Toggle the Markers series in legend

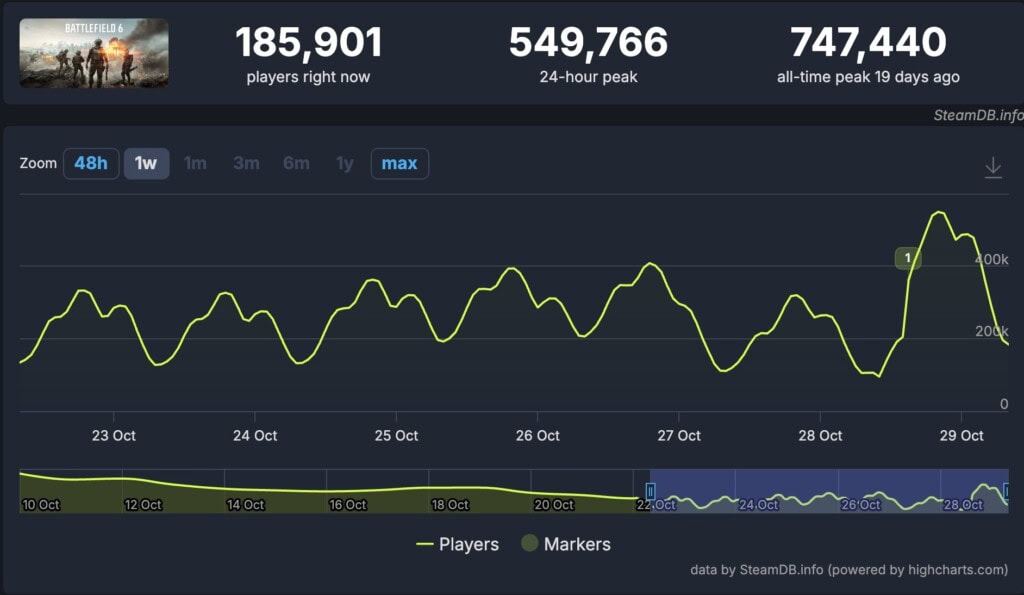click(566, 544)
